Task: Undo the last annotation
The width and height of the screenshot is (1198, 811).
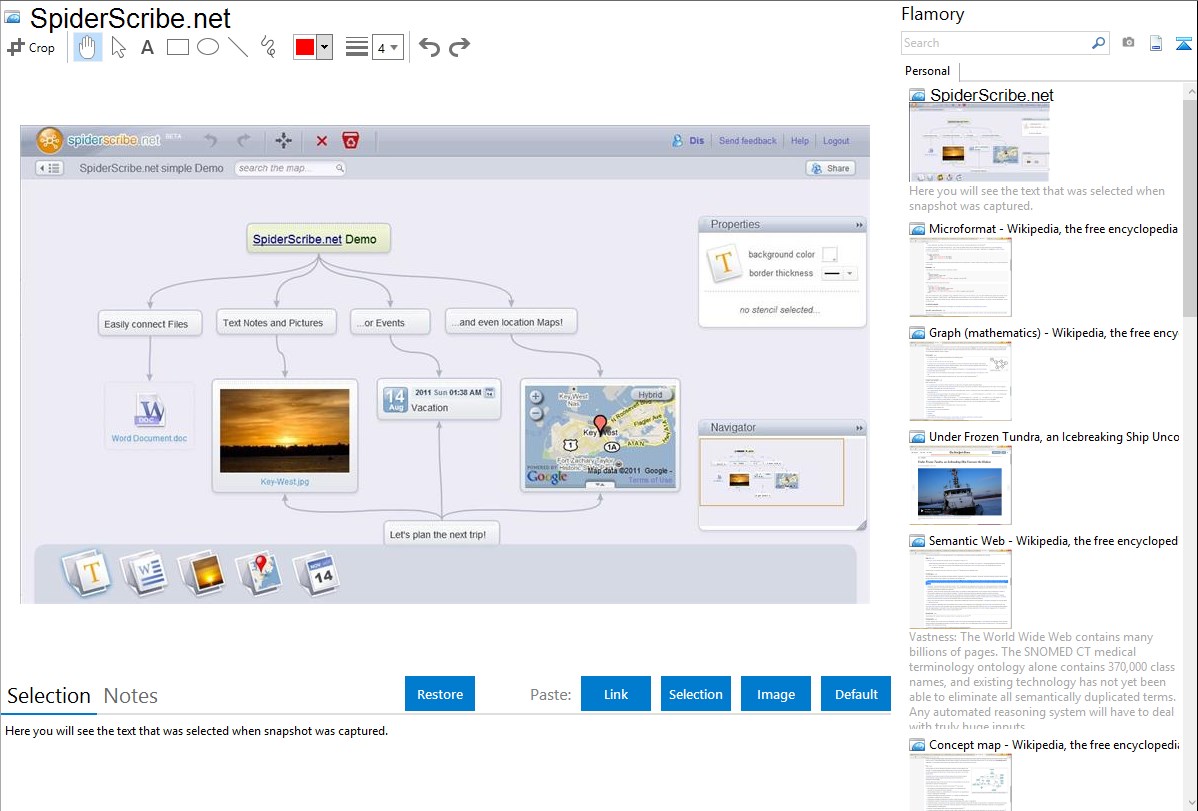Action: click(429, 47)
